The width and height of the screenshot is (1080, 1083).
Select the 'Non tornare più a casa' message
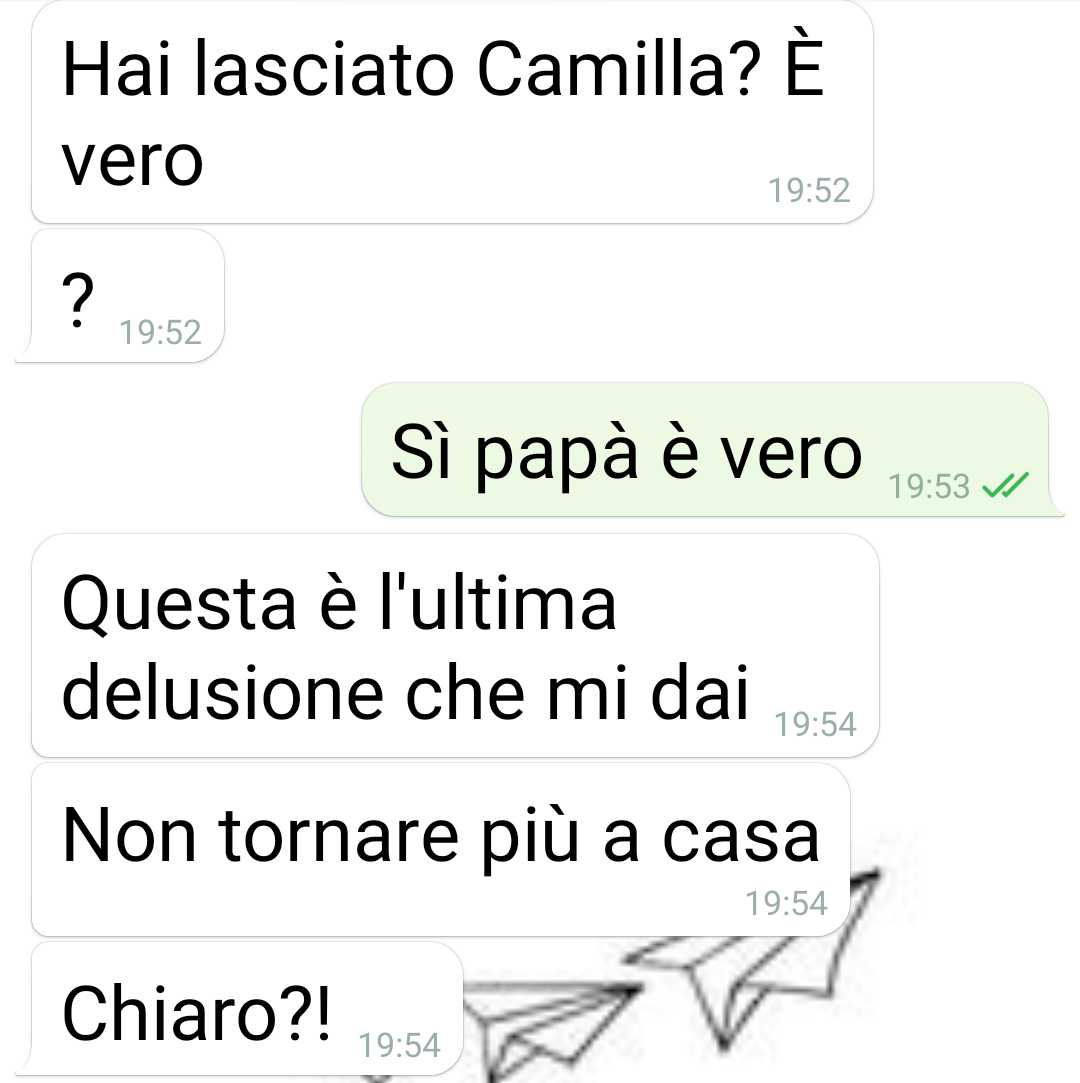[441, 850]
